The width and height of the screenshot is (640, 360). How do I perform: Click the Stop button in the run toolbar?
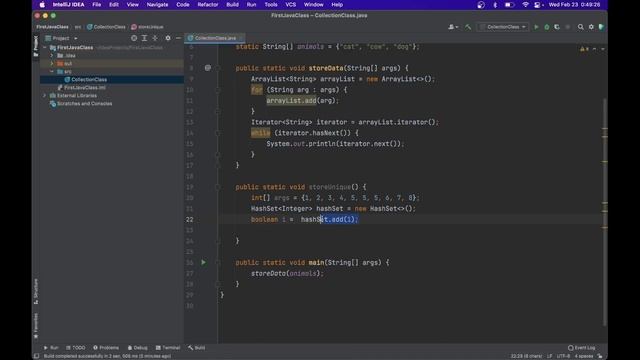[567, 27]
